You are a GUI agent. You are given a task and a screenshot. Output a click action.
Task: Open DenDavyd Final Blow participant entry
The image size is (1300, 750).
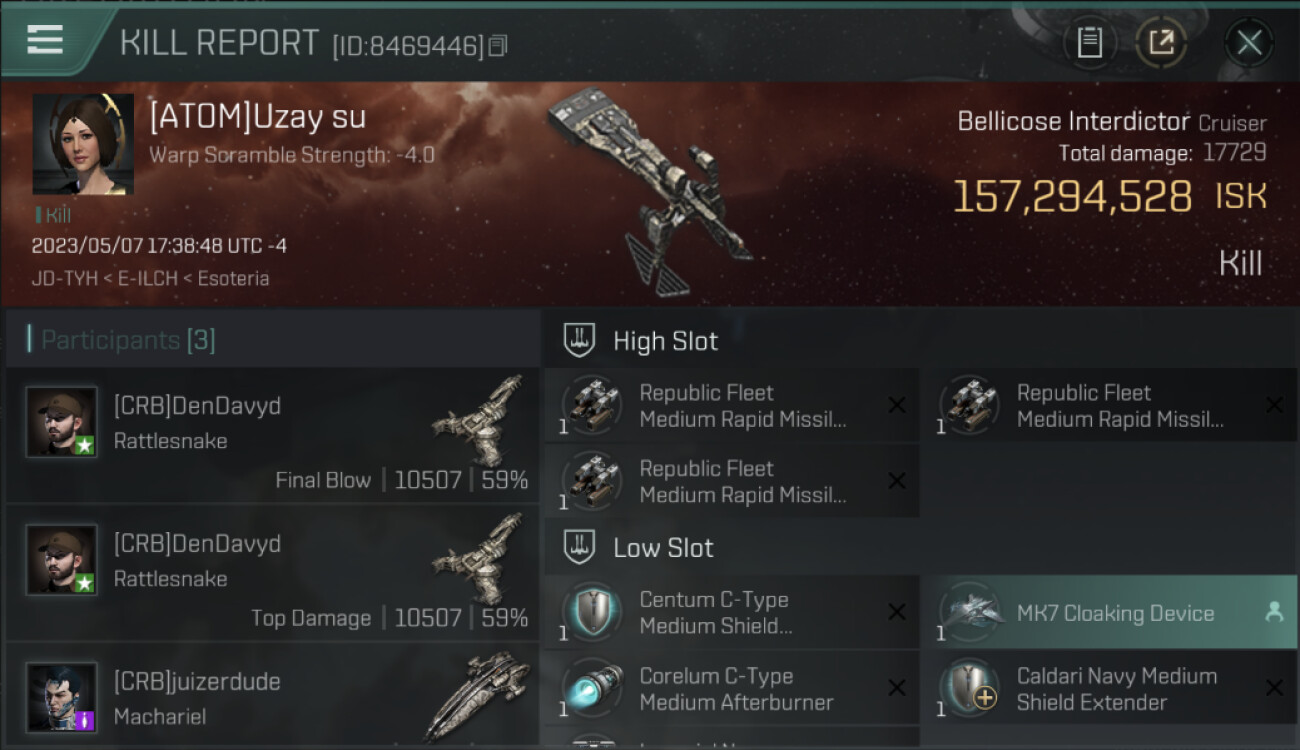272,435
